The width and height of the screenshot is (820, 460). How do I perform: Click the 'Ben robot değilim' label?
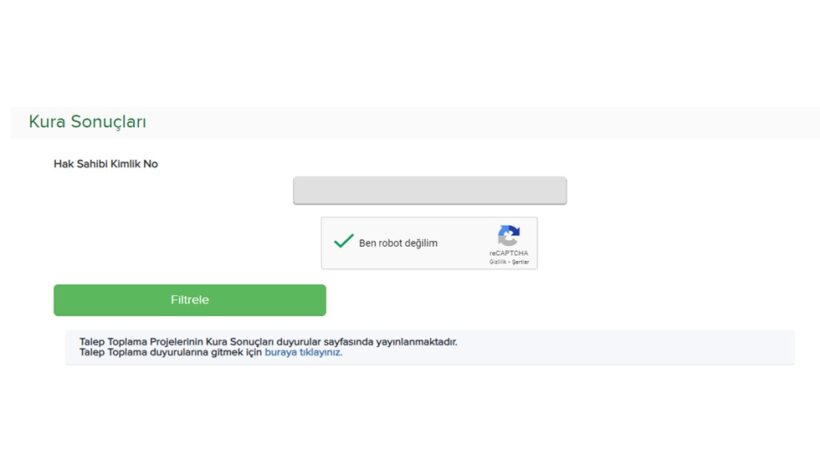(x=398, y=243)
